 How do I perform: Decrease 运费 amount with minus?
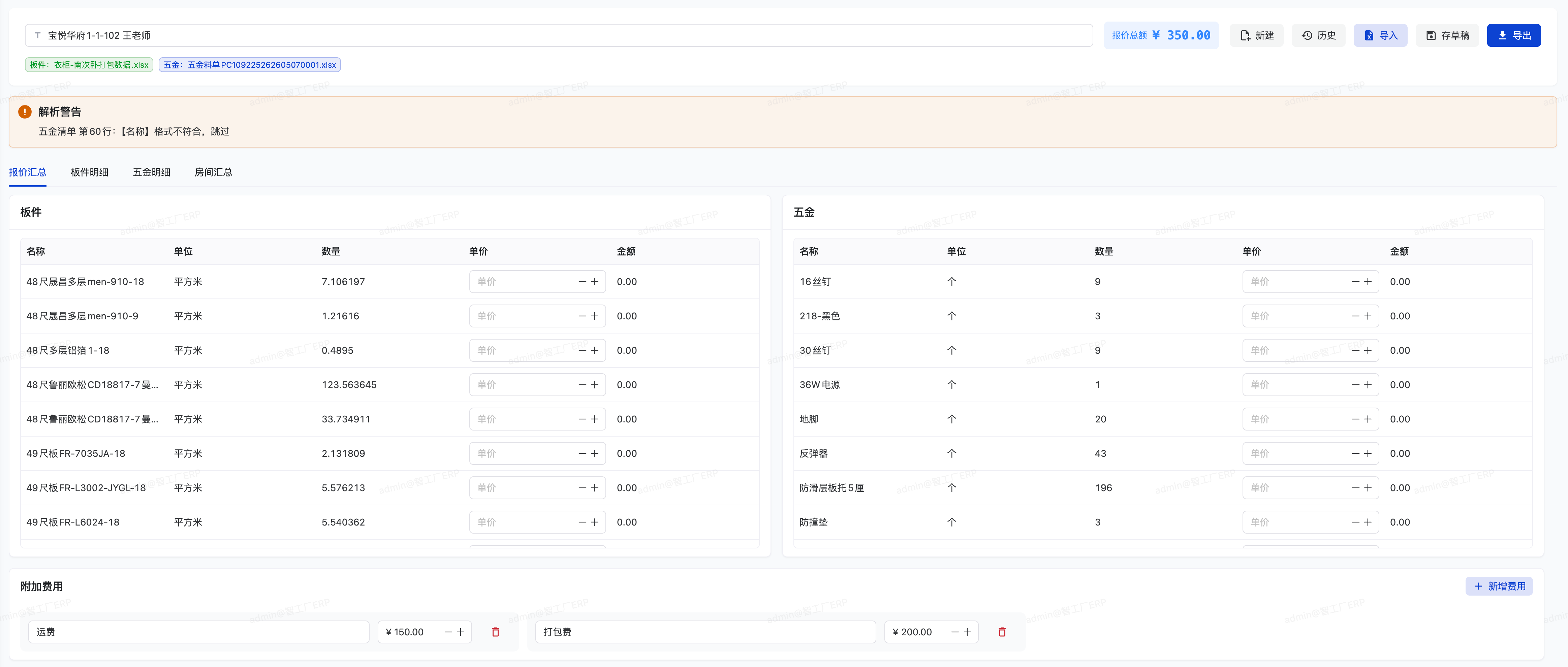(448, 632)
